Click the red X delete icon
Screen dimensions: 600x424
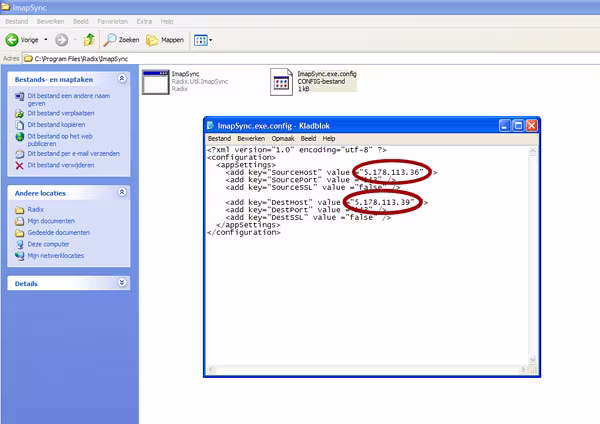[x=20, y=165]
